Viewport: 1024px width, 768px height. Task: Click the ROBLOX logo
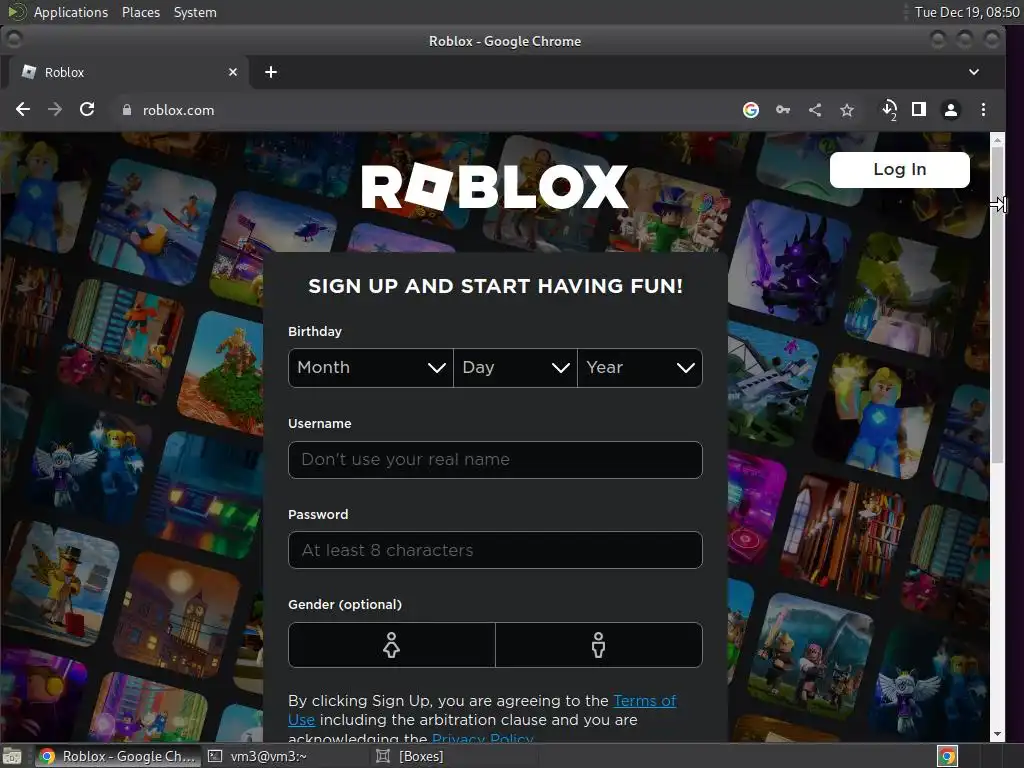(x=494, y=187)
